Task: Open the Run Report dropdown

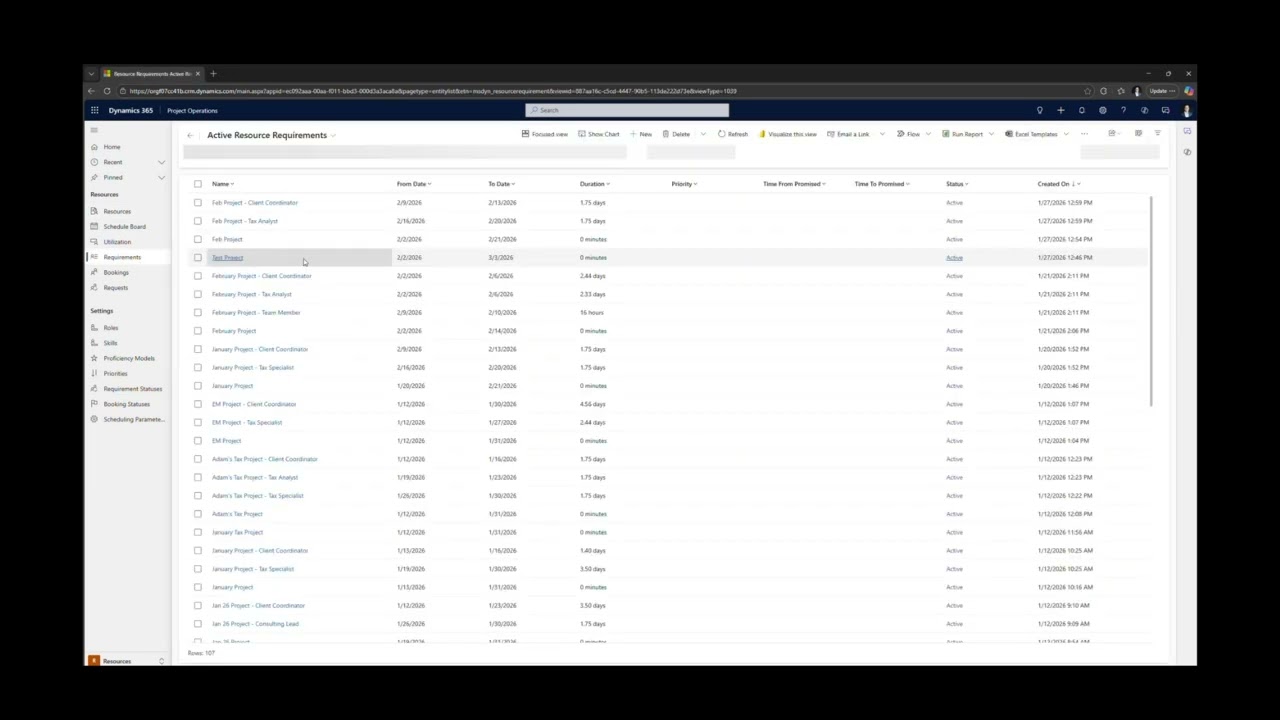Action: [993, 134]
